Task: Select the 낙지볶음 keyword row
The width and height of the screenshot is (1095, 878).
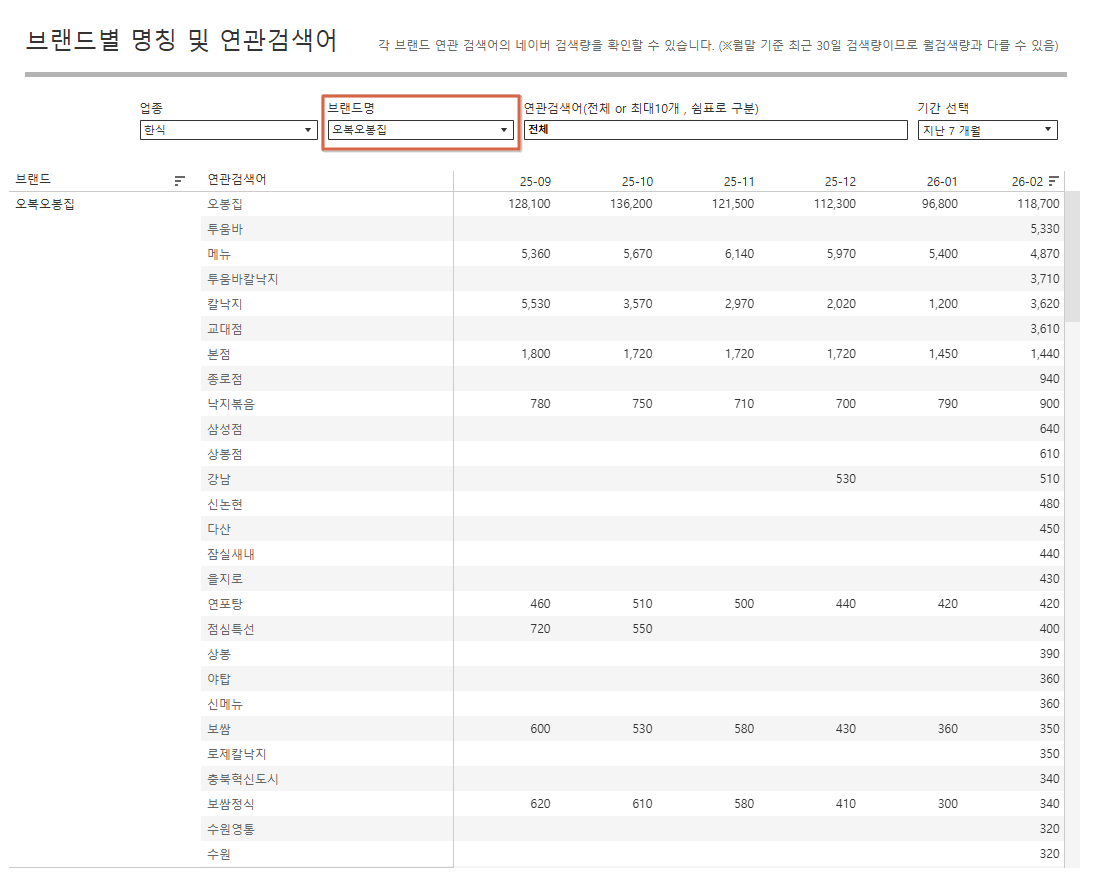Action: tap(231, 404)
